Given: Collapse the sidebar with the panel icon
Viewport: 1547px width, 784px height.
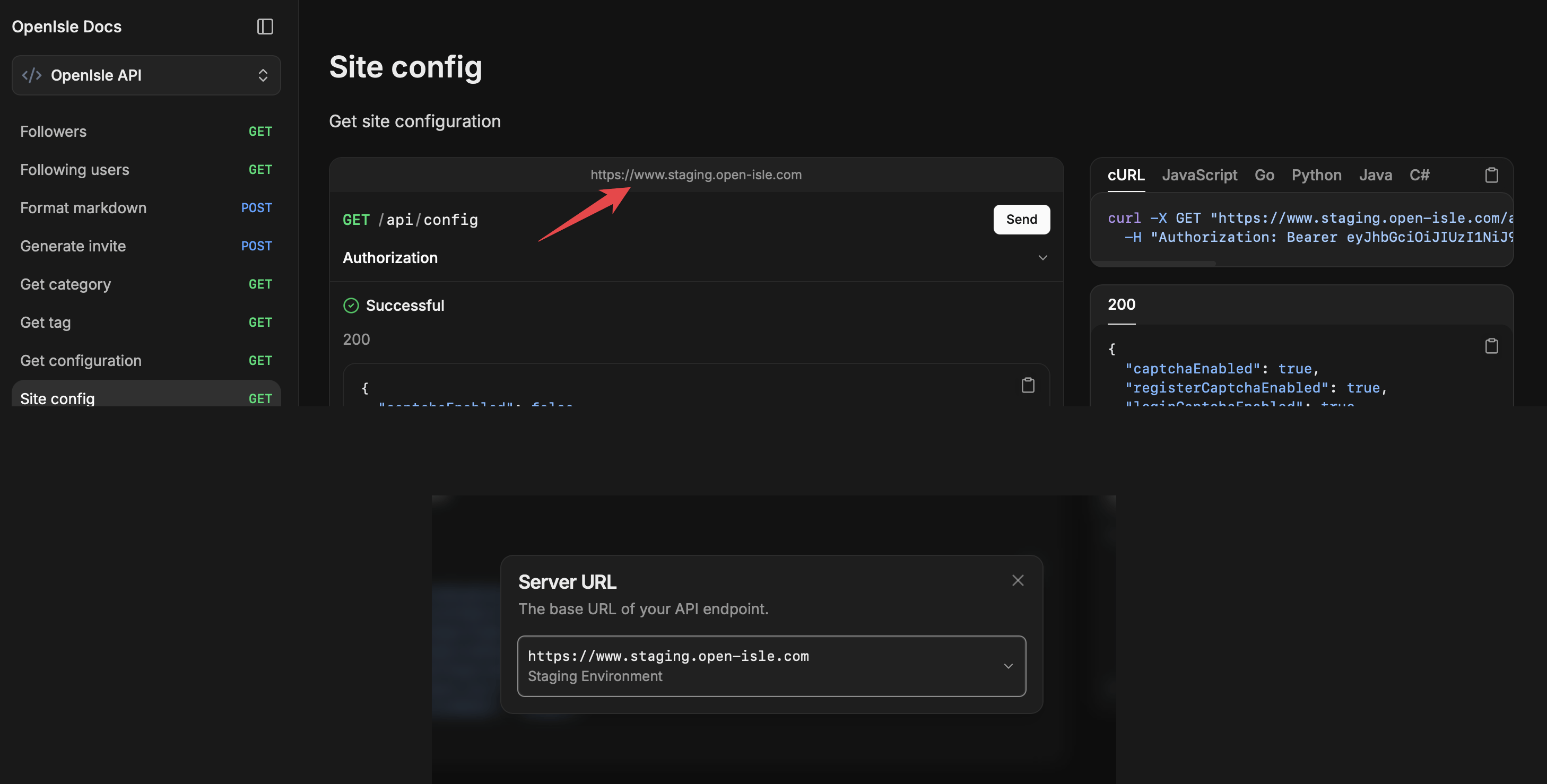Looking at the screenshot, I should click(265, 27).
